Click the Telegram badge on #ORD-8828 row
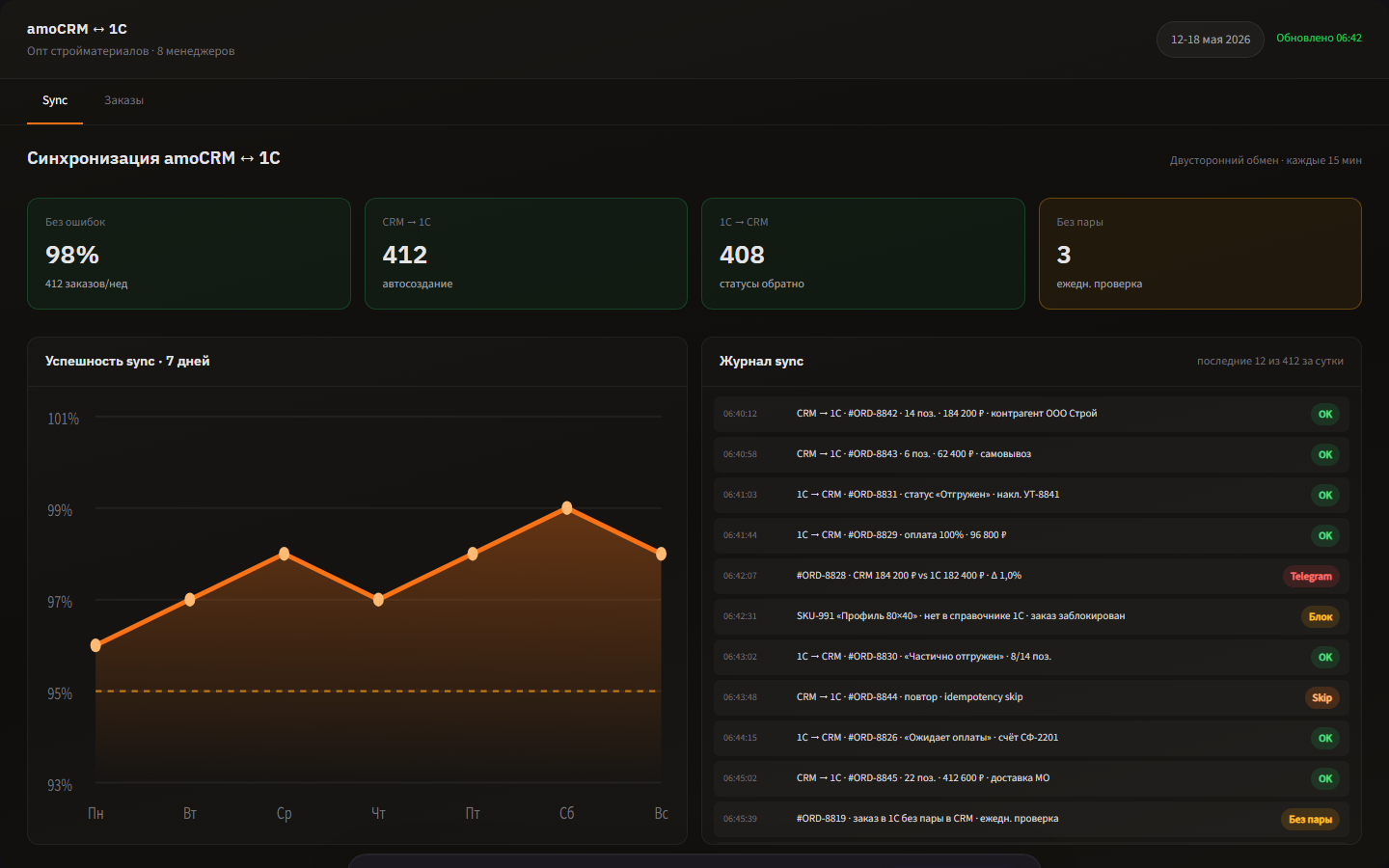Viewport: 1389px width, 868px height. click(x=1311, y=577)
